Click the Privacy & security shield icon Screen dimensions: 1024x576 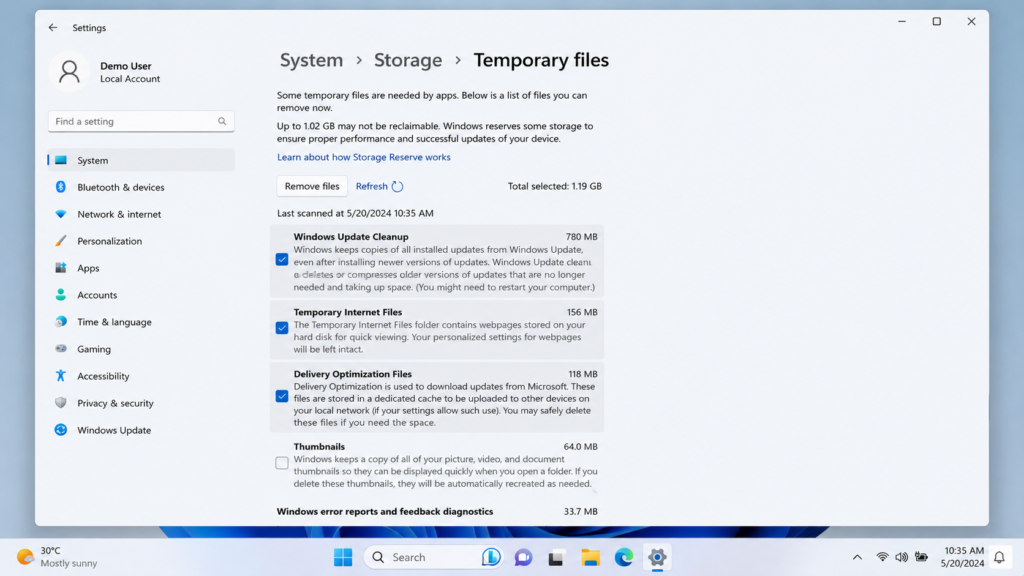[x=61, y=403]
